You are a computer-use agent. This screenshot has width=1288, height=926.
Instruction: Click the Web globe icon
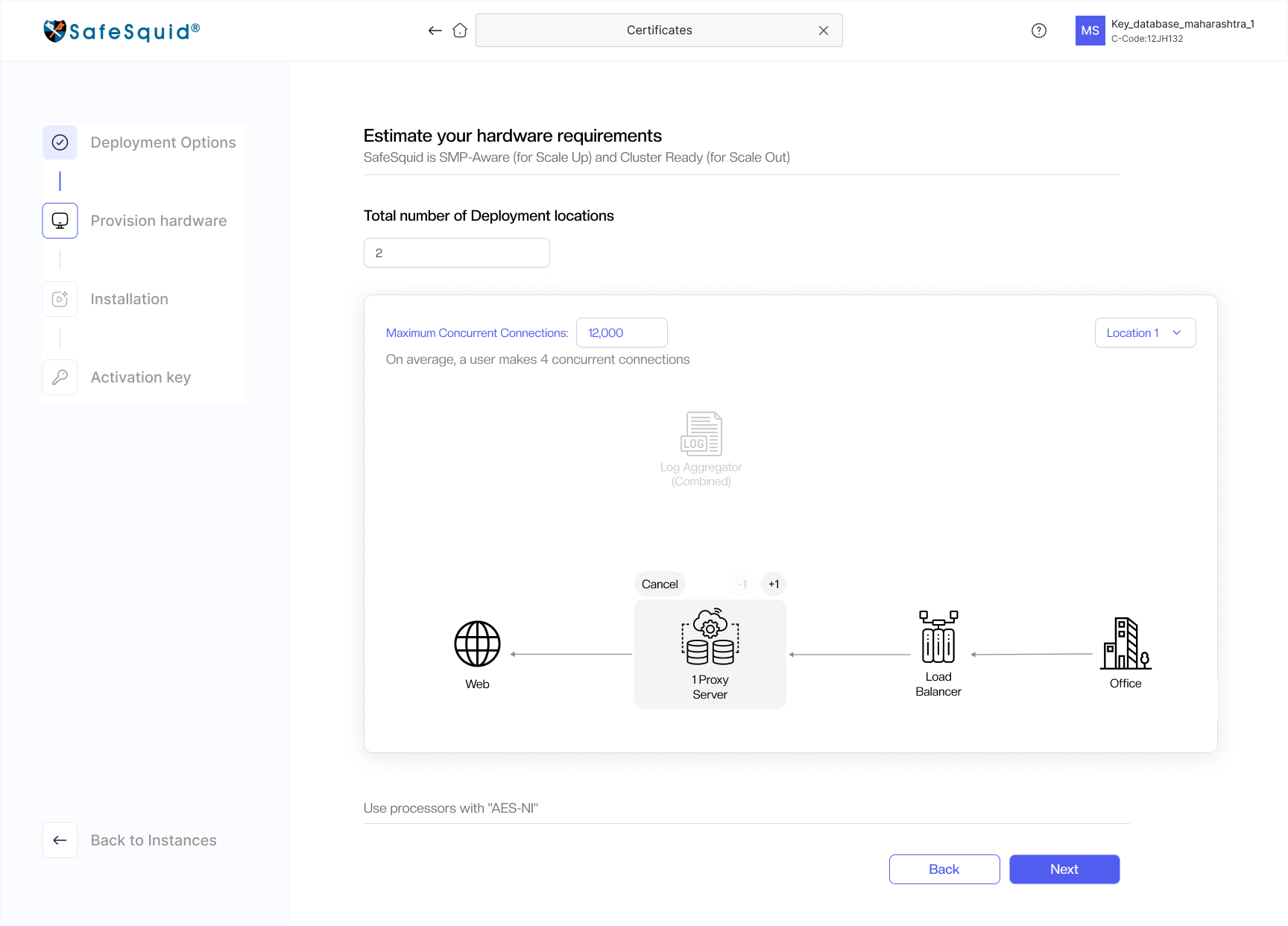(x=477, y=643)
